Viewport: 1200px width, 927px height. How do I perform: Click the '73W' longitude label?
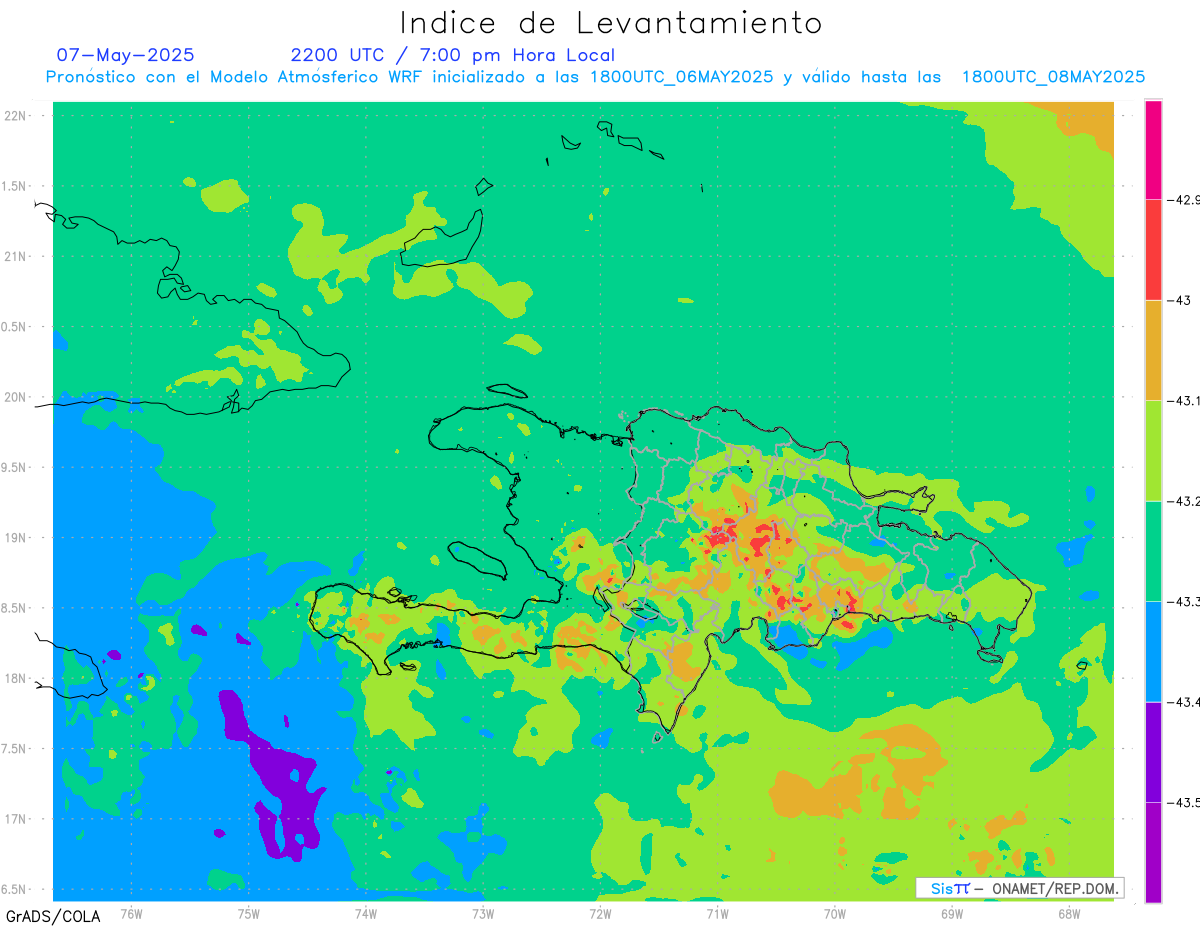483,913
